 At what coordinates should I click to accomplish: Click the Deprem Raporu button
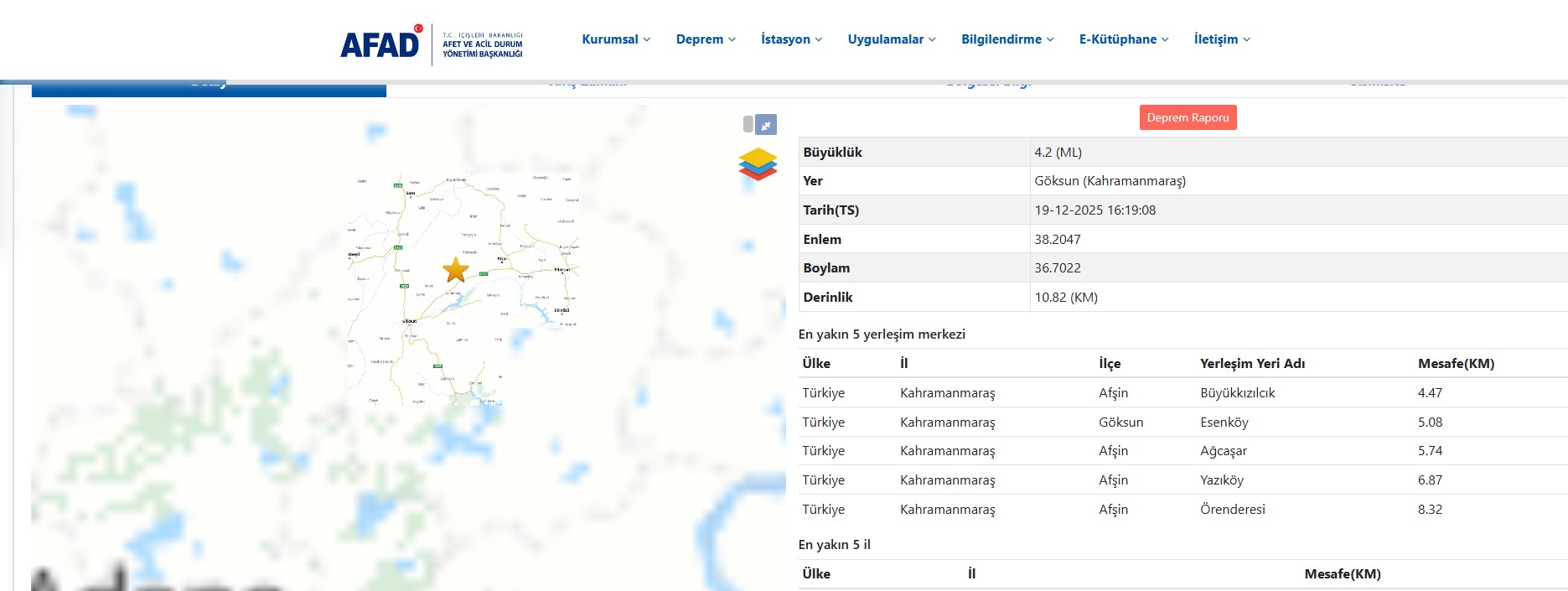click(1188, 117)
